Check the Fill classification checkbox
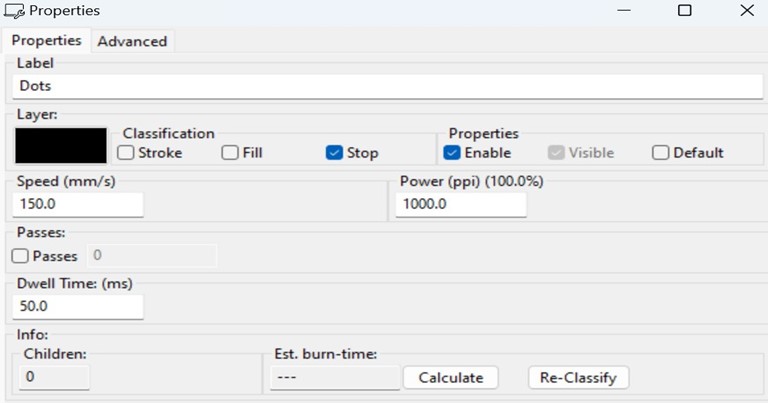Image resolution: width=768 pixels, height=403 pixels. click(x=230, y=153)
